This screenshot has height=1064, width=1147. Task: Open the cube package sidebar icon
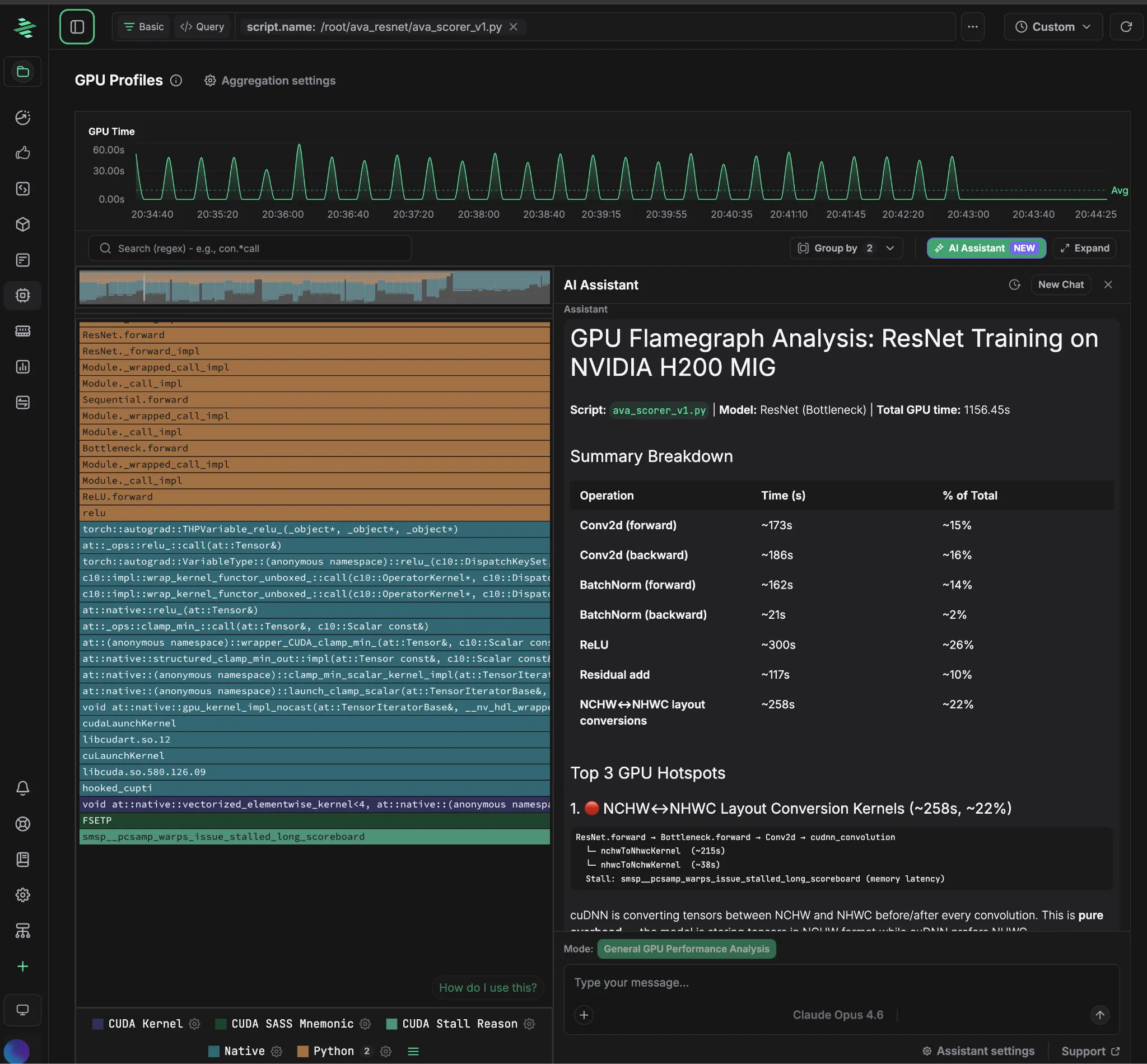point(23,225)
